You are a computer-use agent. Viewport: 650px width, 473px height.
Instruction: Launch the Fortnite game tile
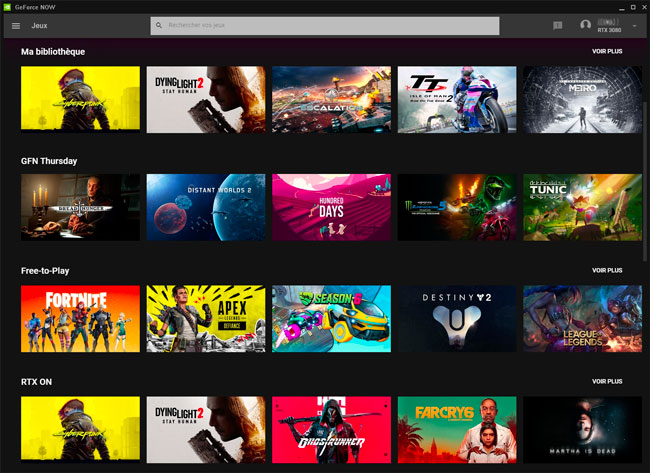click(x=80, y=318)
